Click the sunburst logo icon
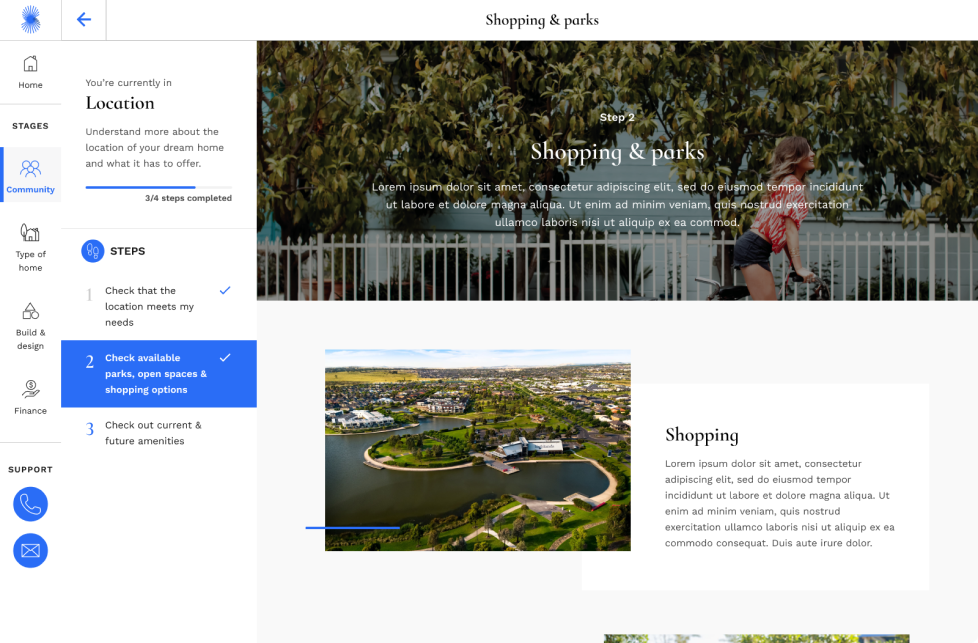Image resolution: width=978 pixels, height=643 pixels. 30,19
